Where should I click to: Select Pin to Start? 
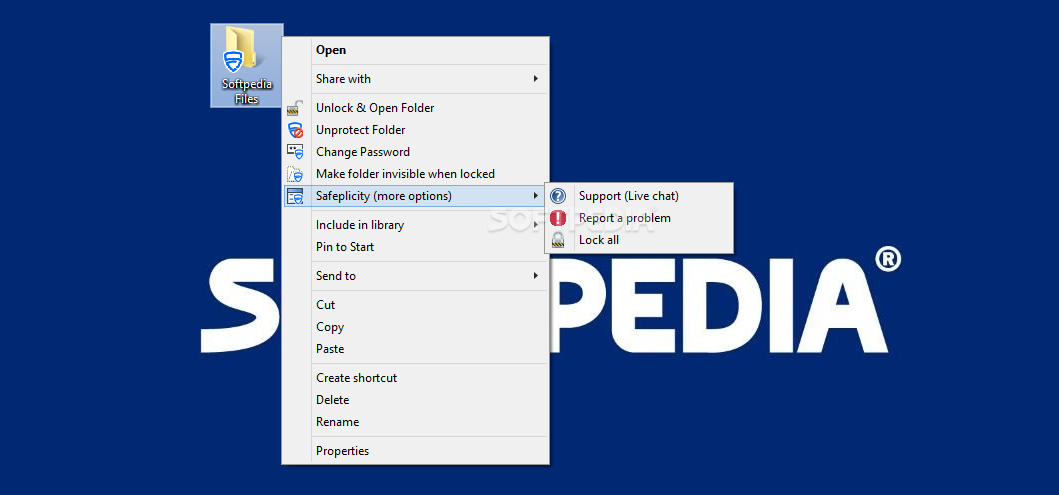click(x=415, y=247)
